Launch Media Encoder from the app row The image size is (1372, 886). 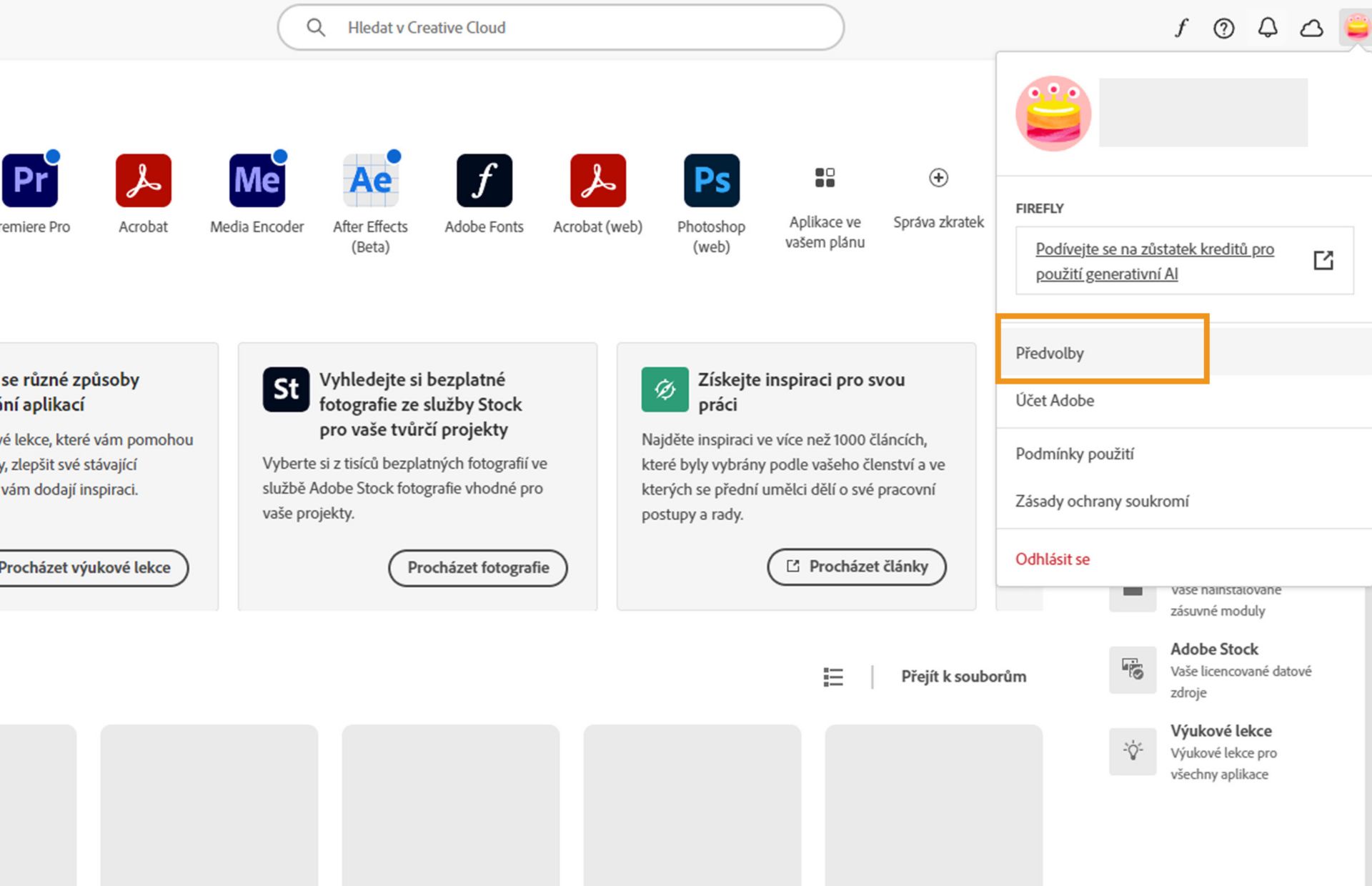coord(257,180)
